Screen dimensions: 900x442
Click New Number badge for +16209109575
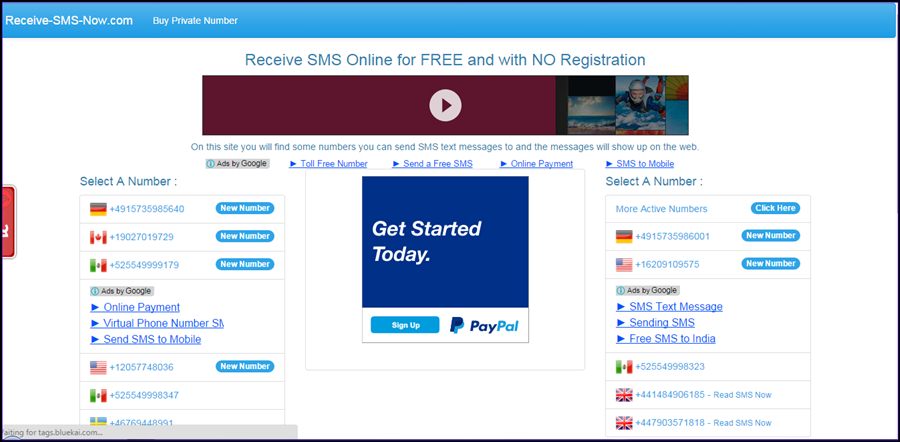[771, 263]
